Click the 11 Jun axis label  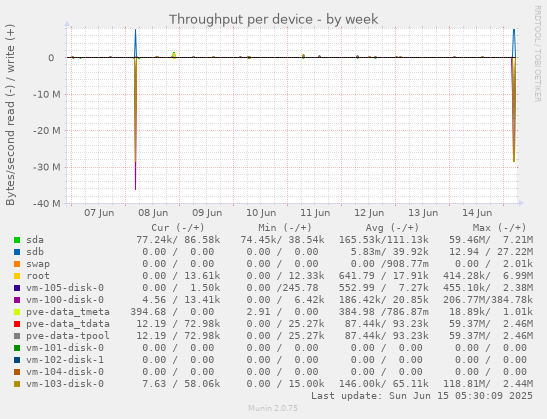(x=315, y=213)
